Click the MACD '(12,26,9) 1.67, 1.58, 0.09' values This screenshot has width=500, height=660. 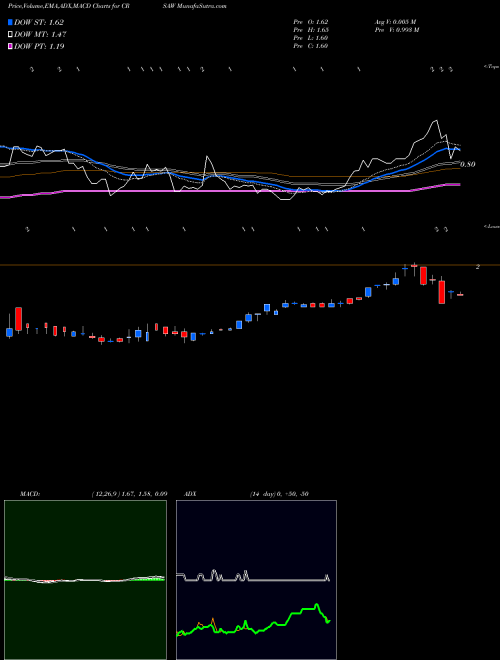coord(129,494)
